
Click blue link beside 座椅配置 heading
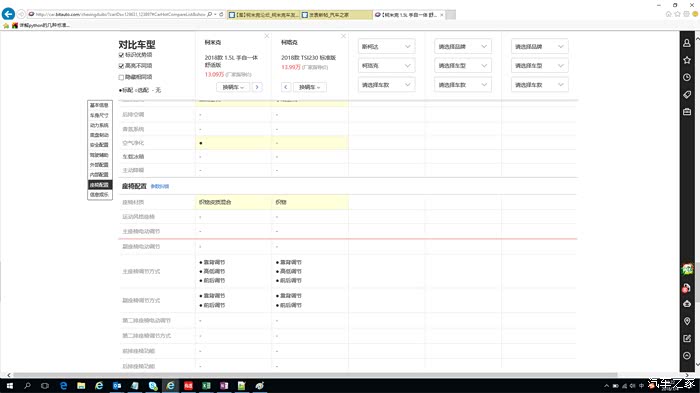(160, 187)
